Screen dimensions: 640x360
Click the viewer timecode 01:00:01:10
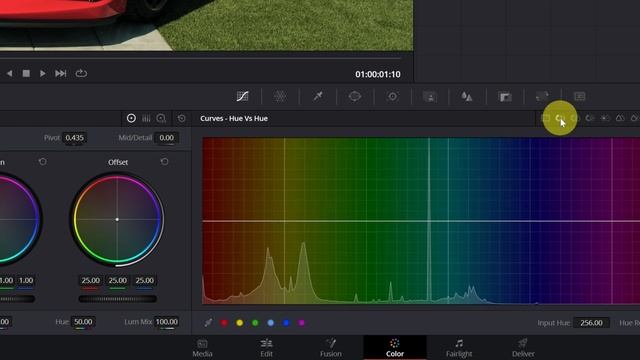[378, 74]
